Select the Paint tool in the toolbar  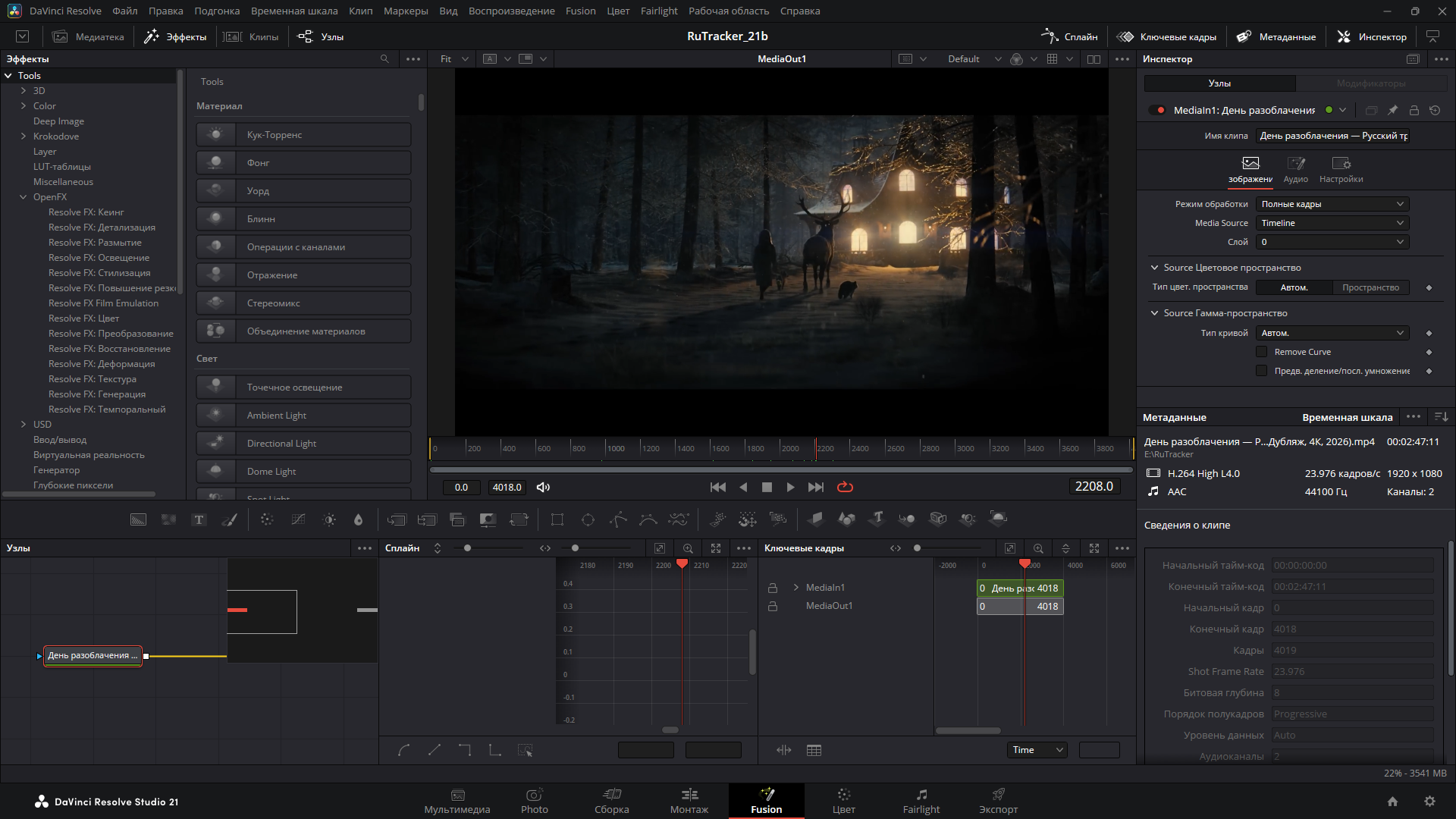point(229,519)
